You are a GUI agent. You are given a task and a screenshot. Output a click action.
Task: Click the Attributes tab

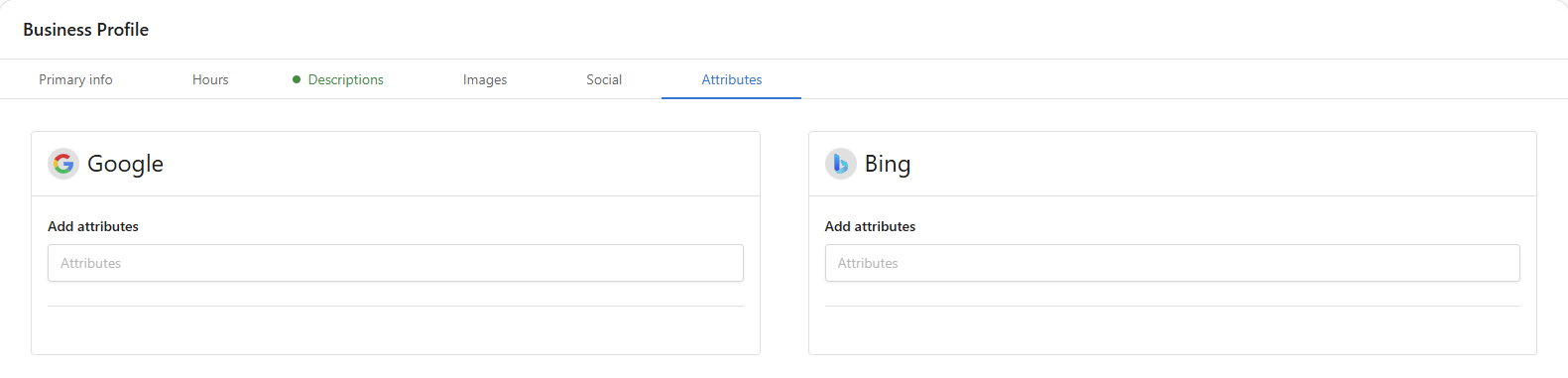tap(732, 79)
